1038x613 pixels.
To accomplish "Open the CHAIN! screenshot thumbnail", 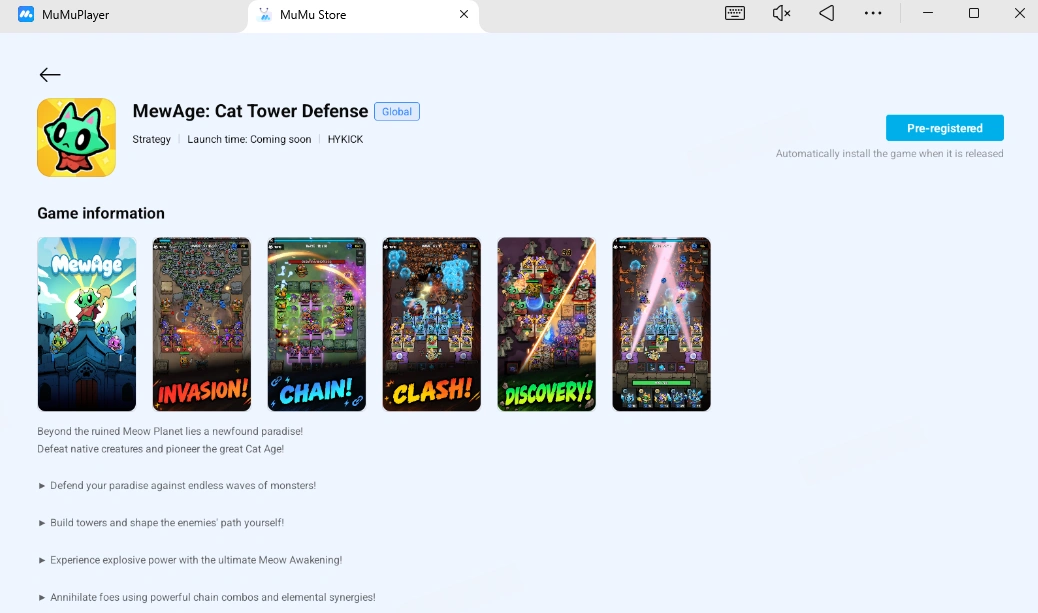I will [316, 324].
